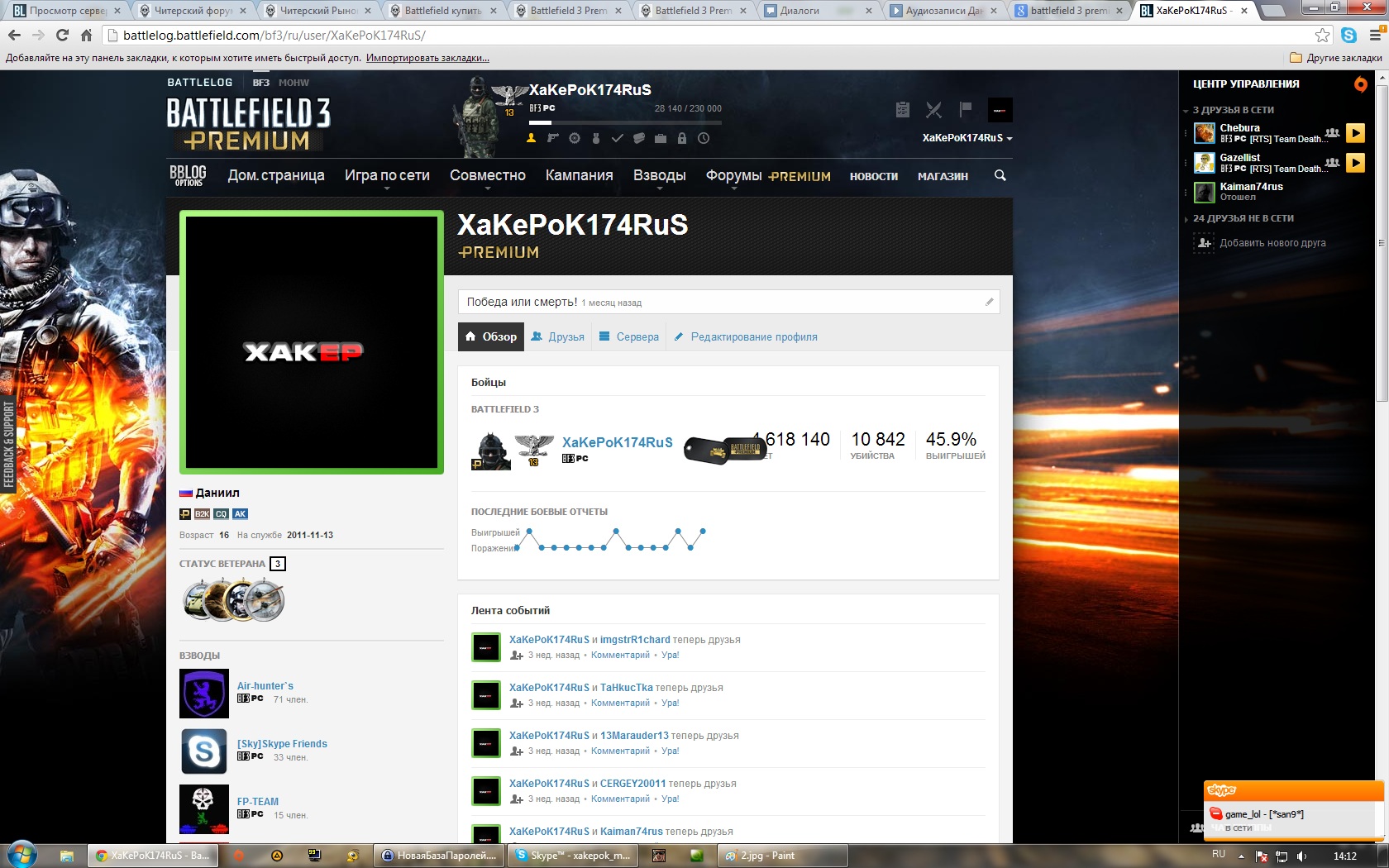
Task: Open BBLOG options button
Action: [188, 175]
